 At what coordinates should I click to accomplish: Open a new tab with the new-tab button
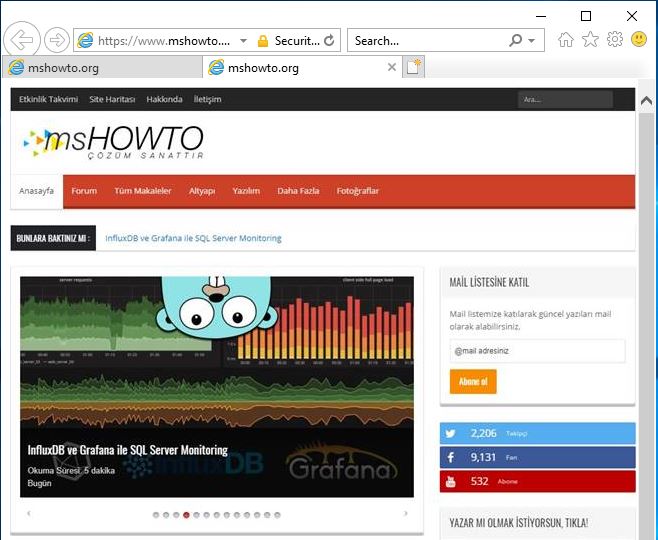pyautogui.click(x=413, y=67)
